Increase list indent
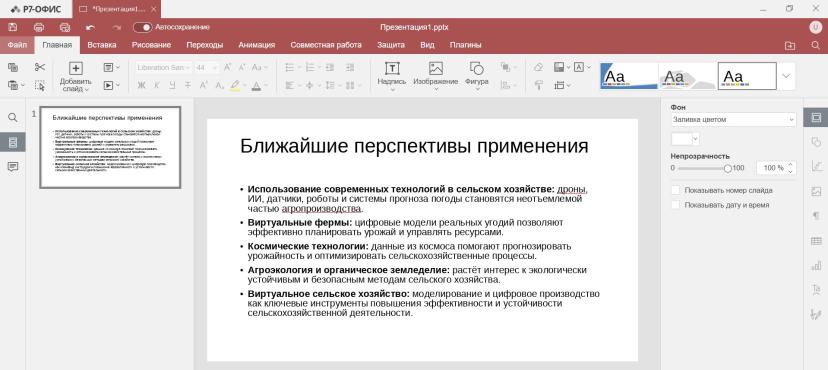Screen dimensions: 828x370 pyautogui.click(x=350, y=67)
